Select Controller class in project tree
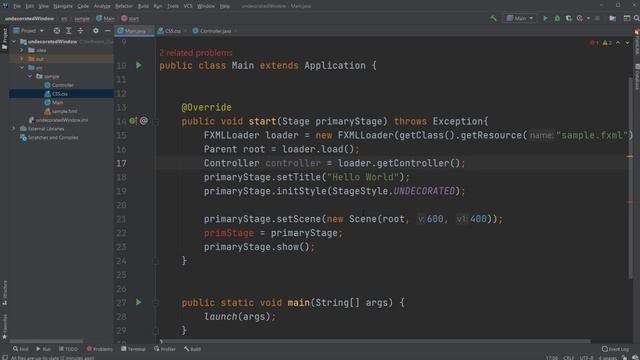The height and width of the screenshot is (360, 640). click(59, 85)
